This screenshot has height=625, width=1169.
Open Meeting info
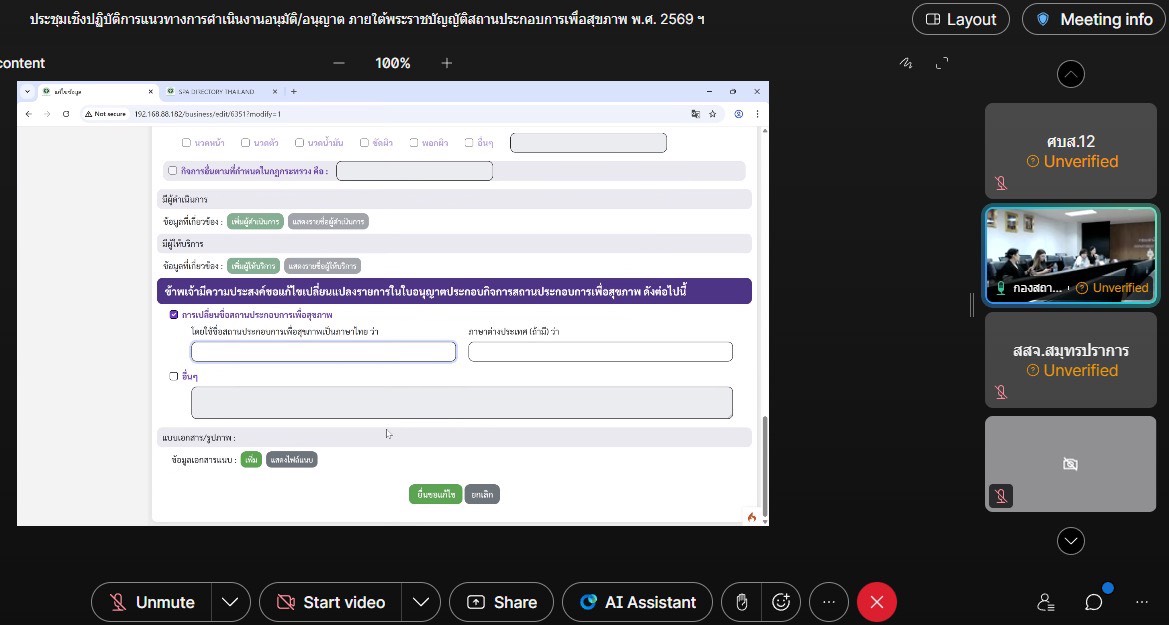[1093, 19]
